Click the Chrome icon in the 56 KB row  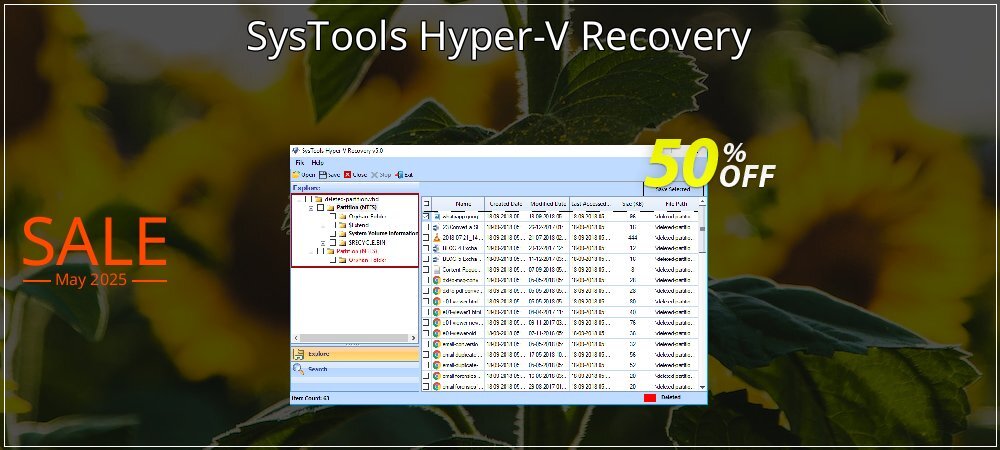click(x=436, y=354)
